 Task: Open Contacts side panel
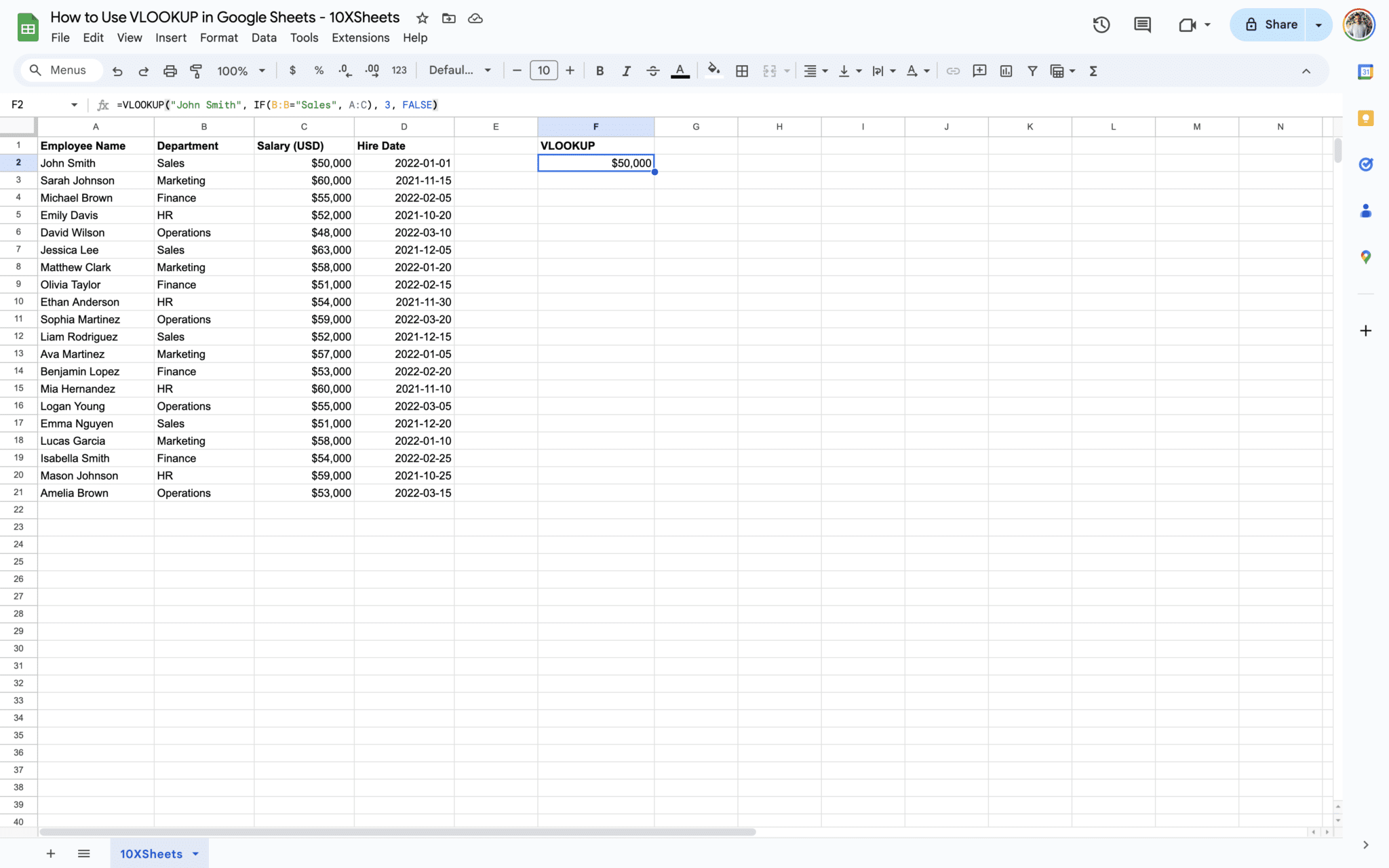[1365, 211]
